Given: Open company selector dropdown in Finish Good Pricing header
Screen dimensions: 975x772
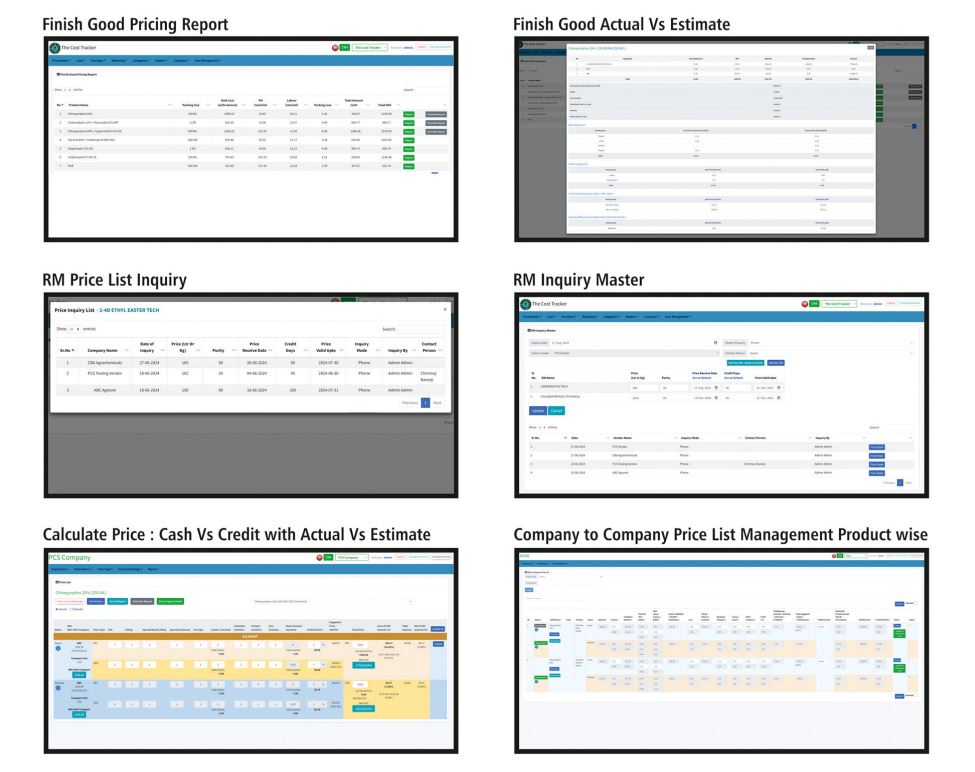Looking at the screenshot, I should tap(369, 47).
